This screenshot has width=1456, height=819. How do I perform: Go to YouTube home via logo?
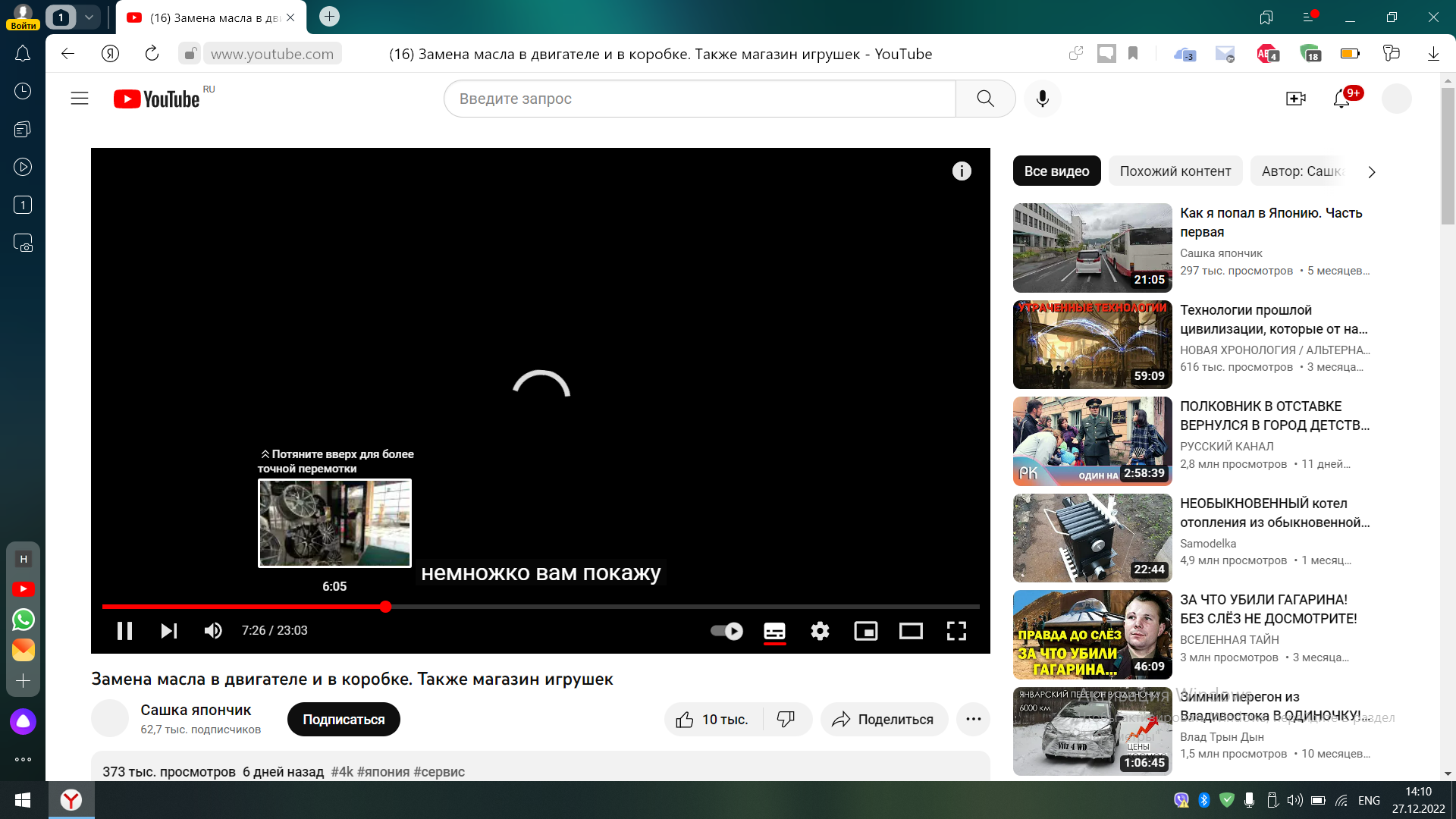(157, 99)
